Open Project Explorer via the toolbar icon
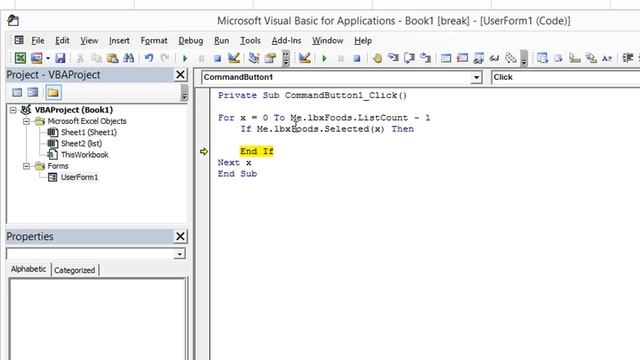This screenshot has height=360, width=640. coord(253,58)
